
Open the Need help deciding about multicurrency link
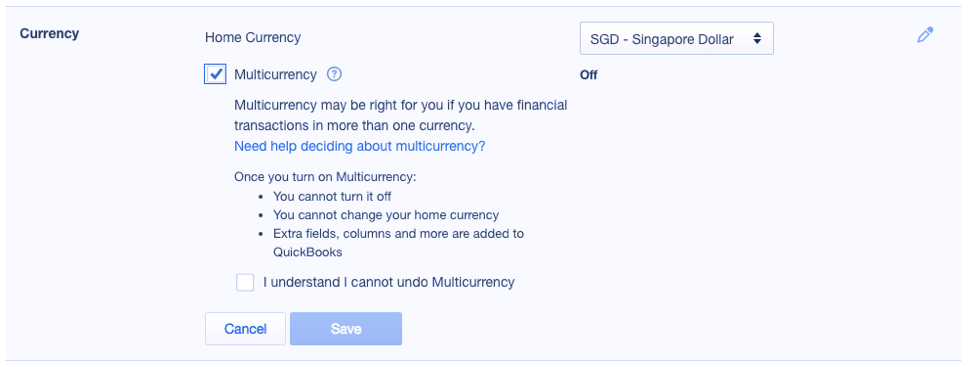point(359,146)
